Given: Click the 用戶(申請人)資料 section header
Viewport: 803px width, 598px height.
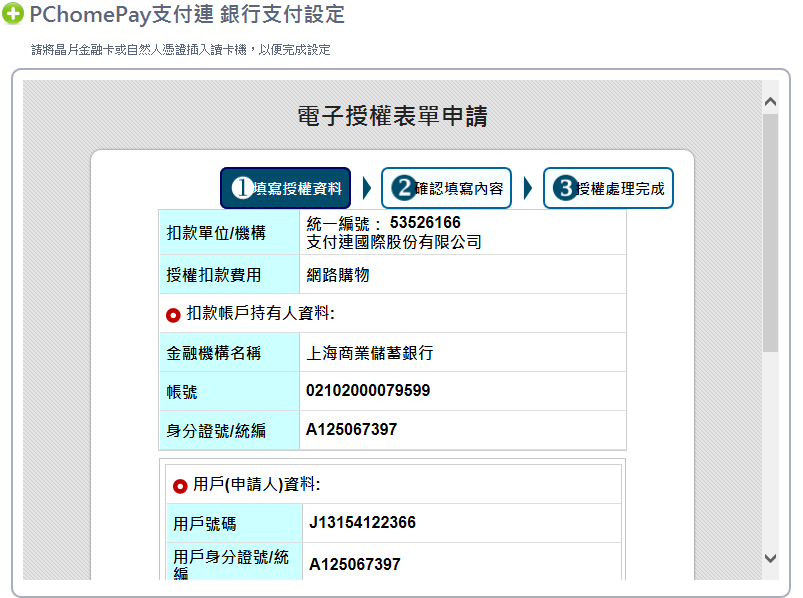Looking at the screenshot, I should 257,484.
